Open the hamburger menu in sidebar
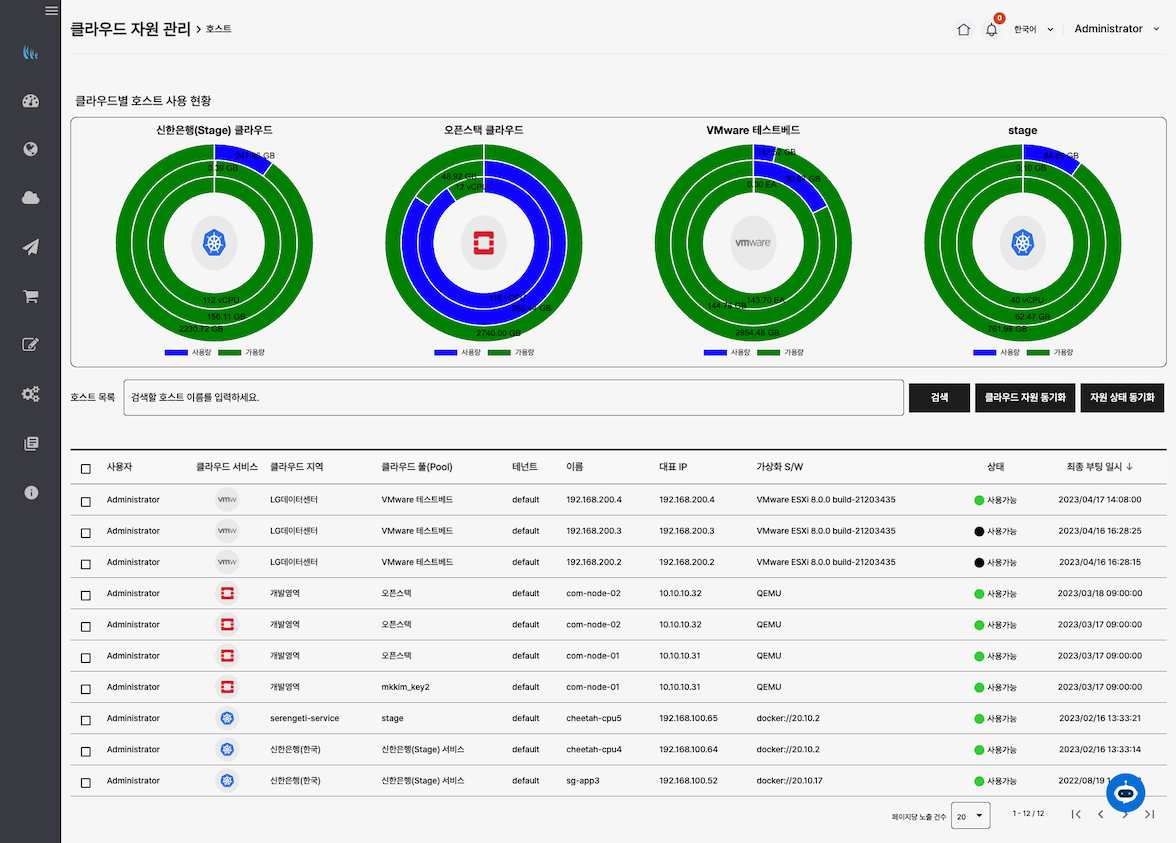Image resolution: width=1176 pixels, height=843 pixels. [x=51, y=11]
